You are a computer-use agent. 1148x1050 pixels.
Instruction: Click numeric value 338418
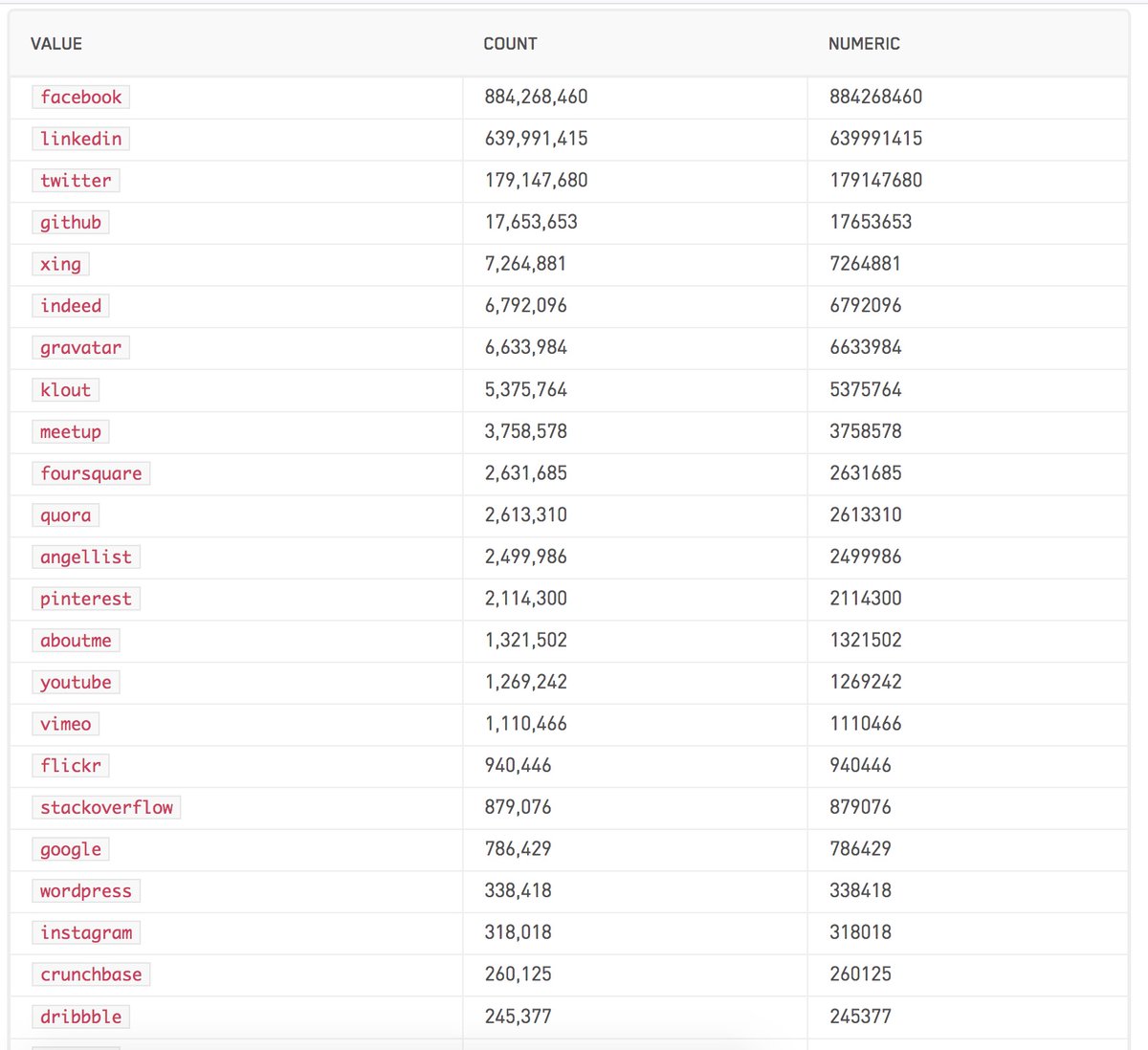point(860,891)
